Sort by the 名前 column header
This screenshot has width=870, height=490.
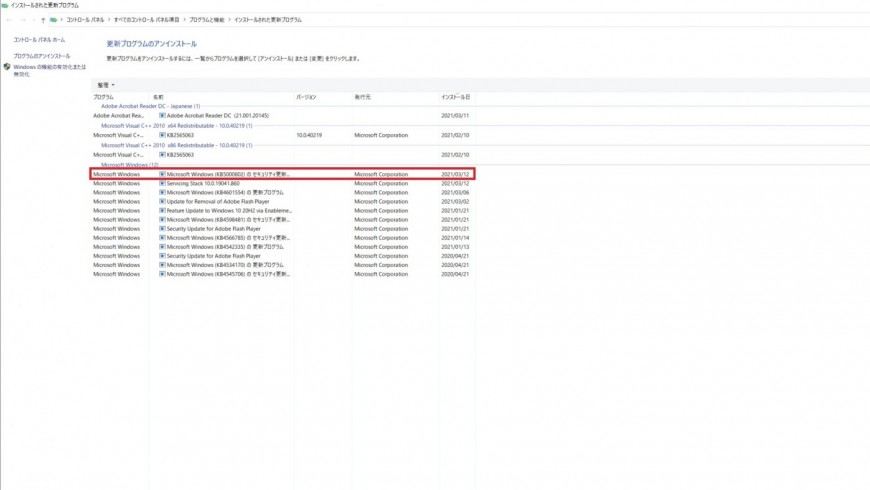click(158, 97)
